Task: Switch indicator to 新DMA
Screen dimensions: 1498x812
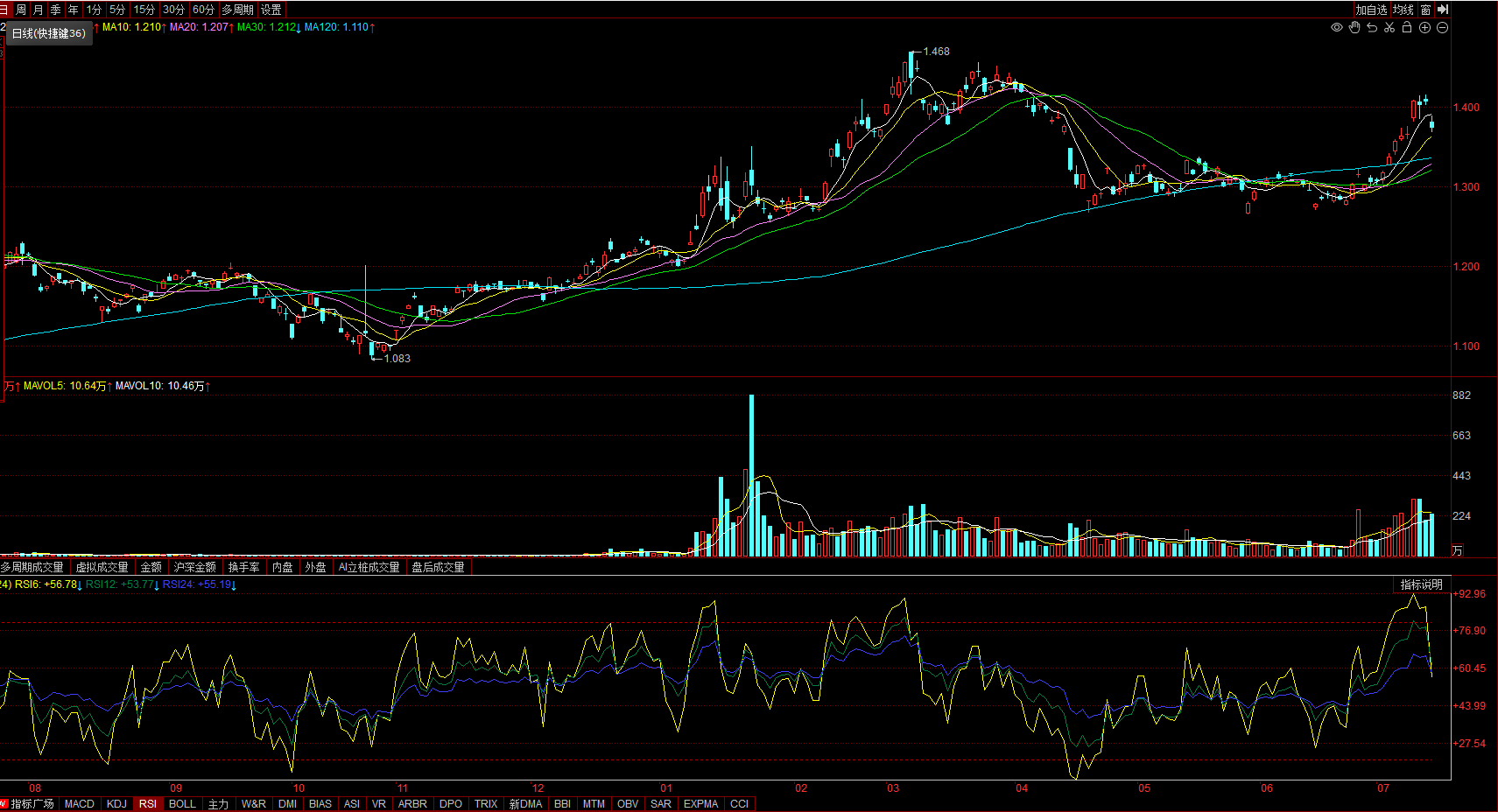Action: point(525,804)
